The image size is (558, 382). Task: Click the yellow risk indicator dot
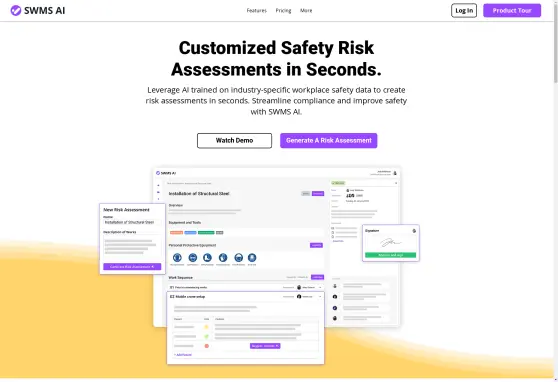206,327
